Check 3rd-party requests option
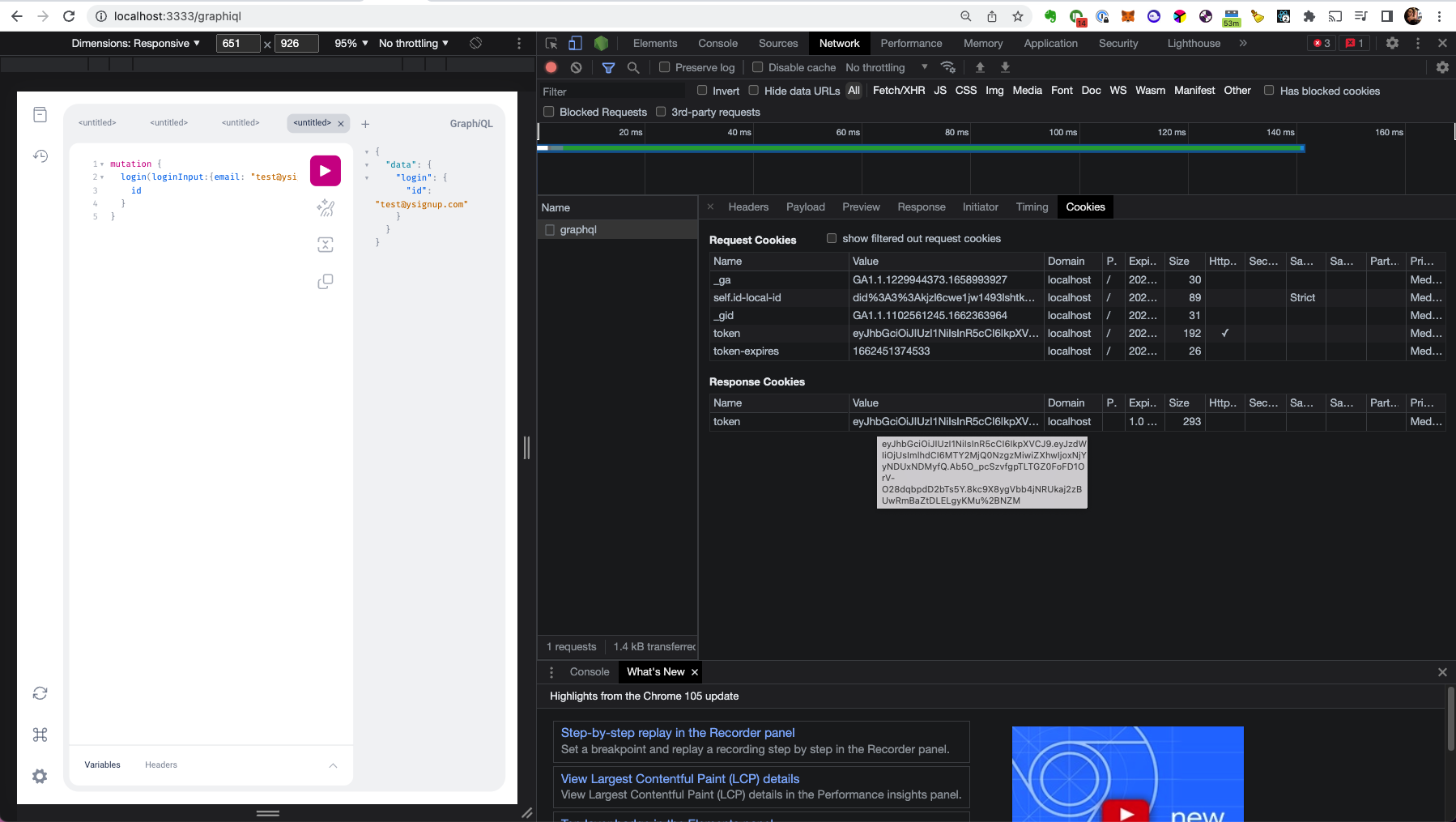Image resolution: width=1456 pixels, height=822 pixels. coord(661,112)
